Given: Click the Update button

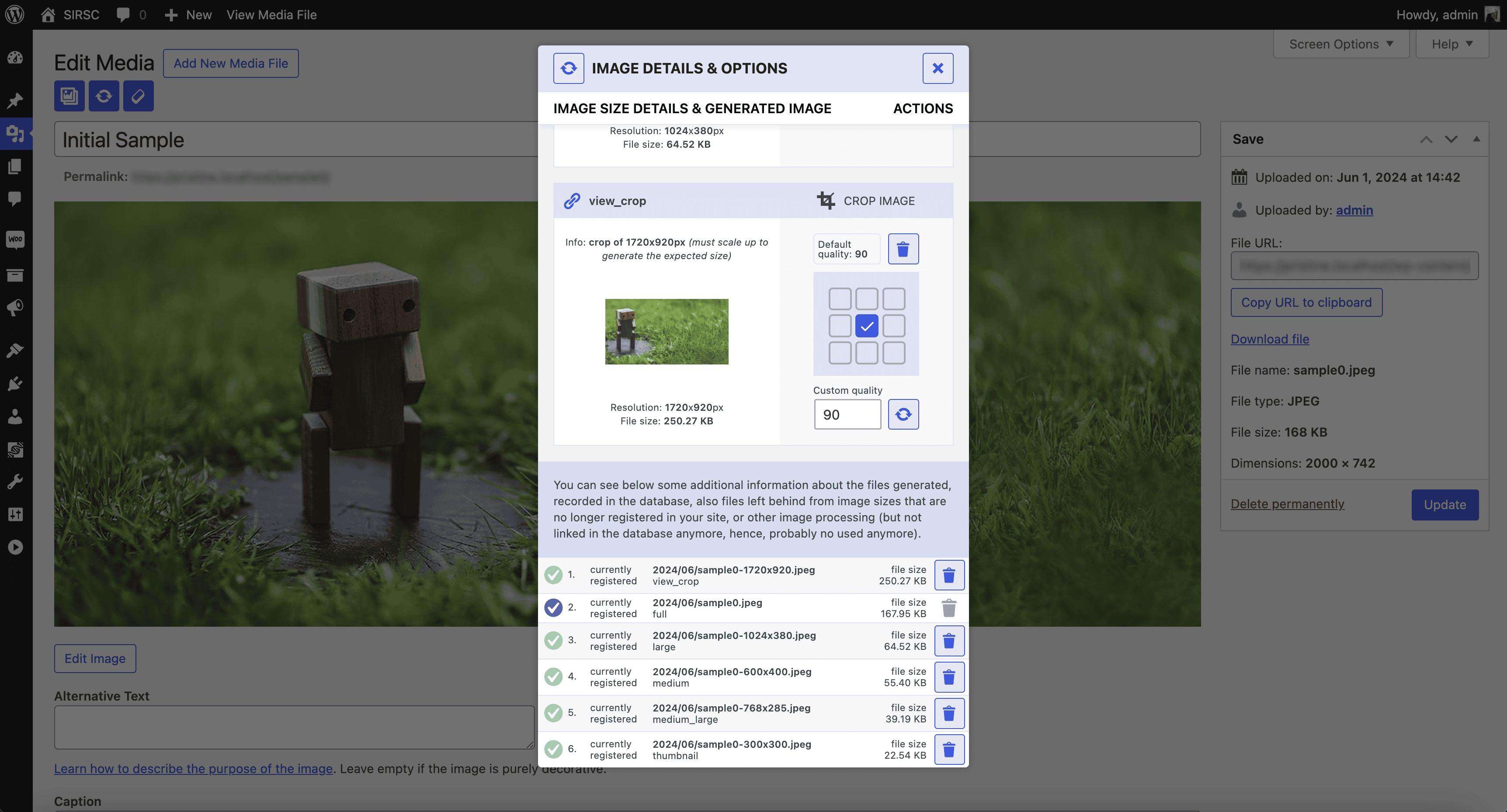Looking at the screenshot, I should point(1445,505).
